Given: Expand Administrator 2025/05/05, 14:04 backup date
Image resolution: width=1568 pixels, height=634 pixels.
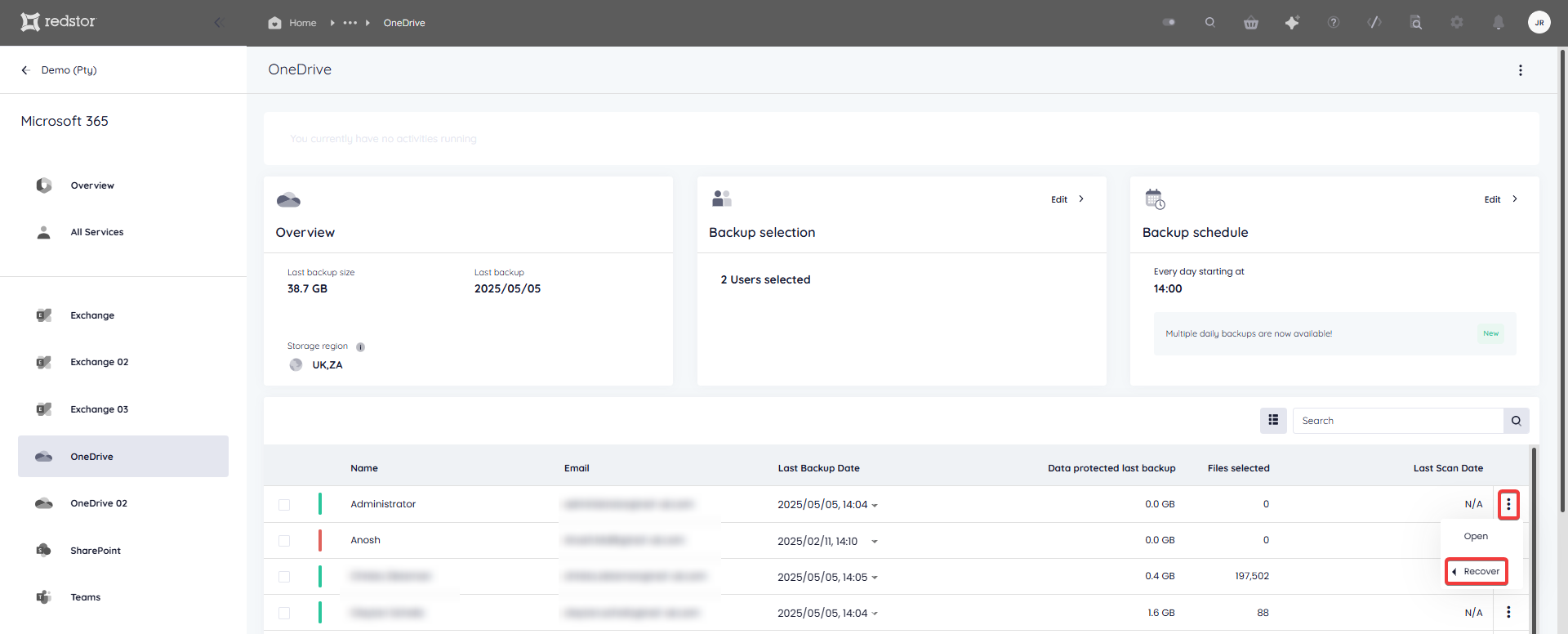Looking at the screenshot, I should 875,505.
